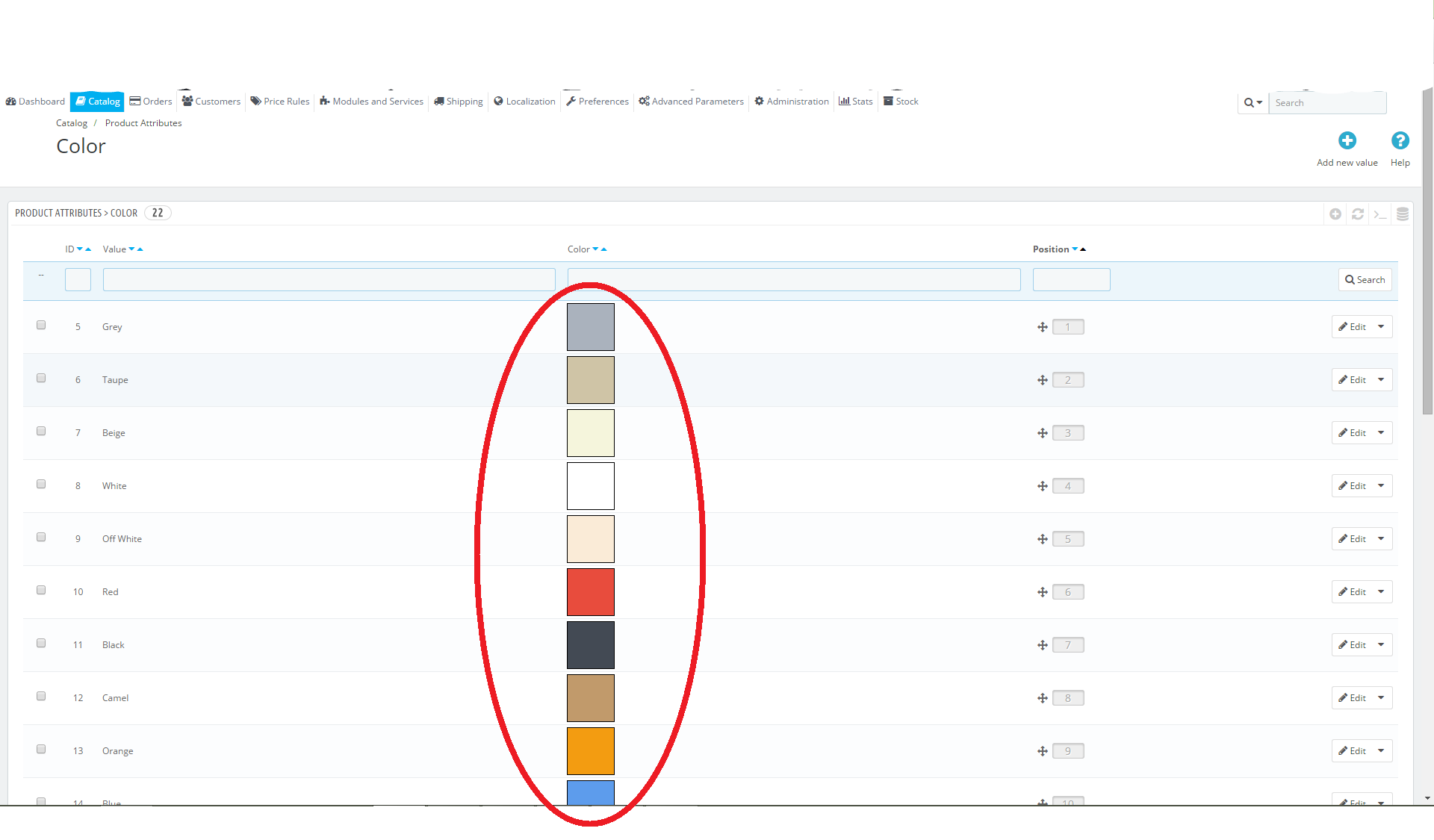Viewport: 1434px width, 840px height.
Task: Check the checkbox for Grey row
Action: pos(41,326)
